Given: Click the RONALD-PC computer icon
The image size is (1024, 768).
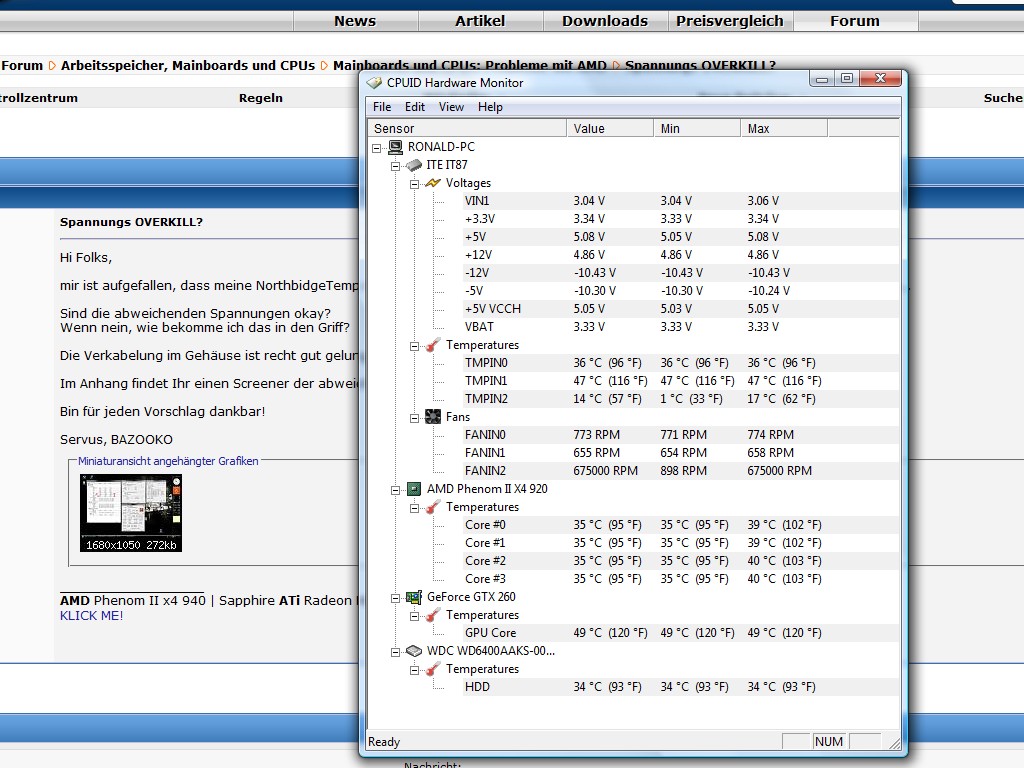Looking at the screenshot, I should point(396,147).
